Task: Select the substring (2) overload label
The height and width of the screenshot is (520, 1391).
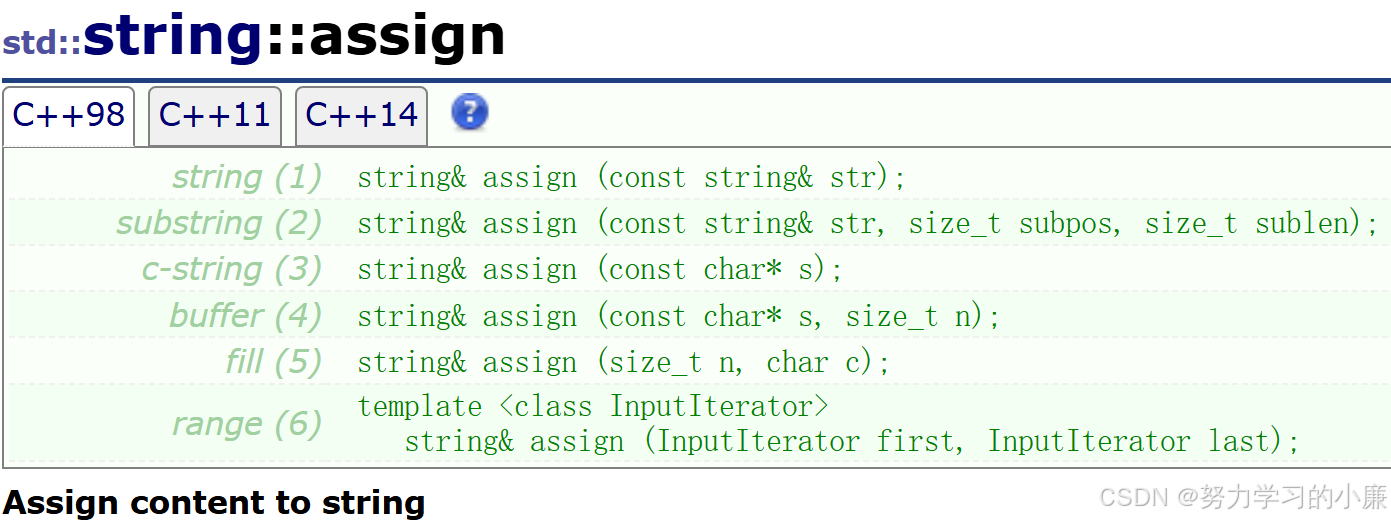Action: tap(219, 224)
